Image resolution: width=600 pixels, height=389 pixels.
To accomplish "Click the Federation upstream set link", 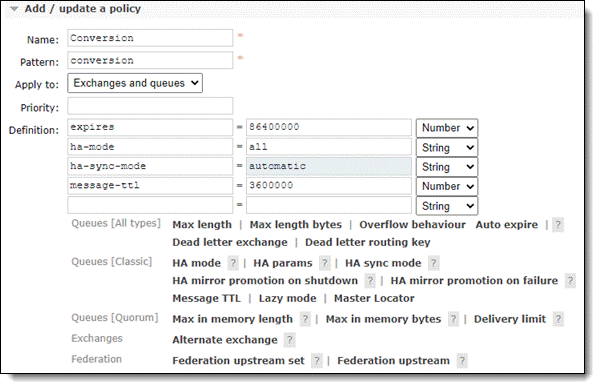I will [x=238, y=361].
